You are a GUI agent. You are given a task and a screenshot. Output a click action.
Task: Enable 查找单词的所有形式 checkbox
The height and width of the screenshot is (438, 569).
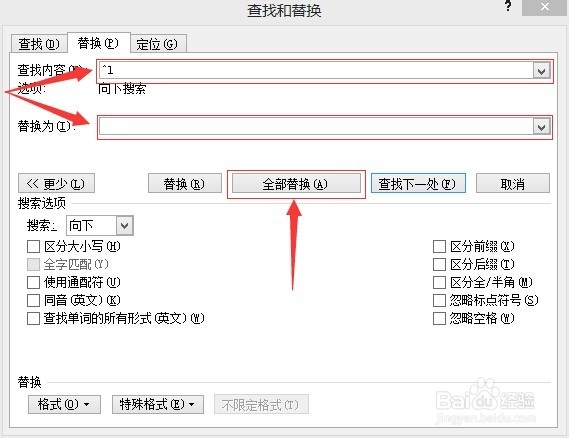33,319
